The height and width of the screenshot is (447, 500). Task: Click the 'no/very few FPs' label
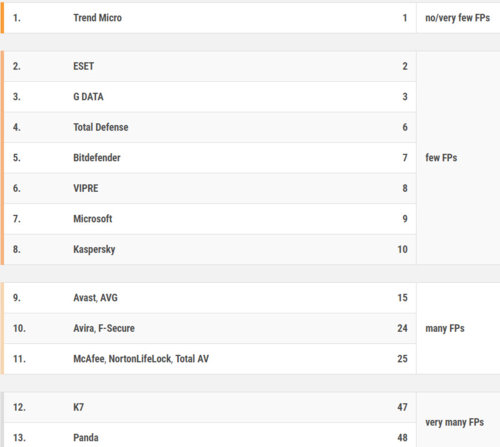(x=457, y=18)
